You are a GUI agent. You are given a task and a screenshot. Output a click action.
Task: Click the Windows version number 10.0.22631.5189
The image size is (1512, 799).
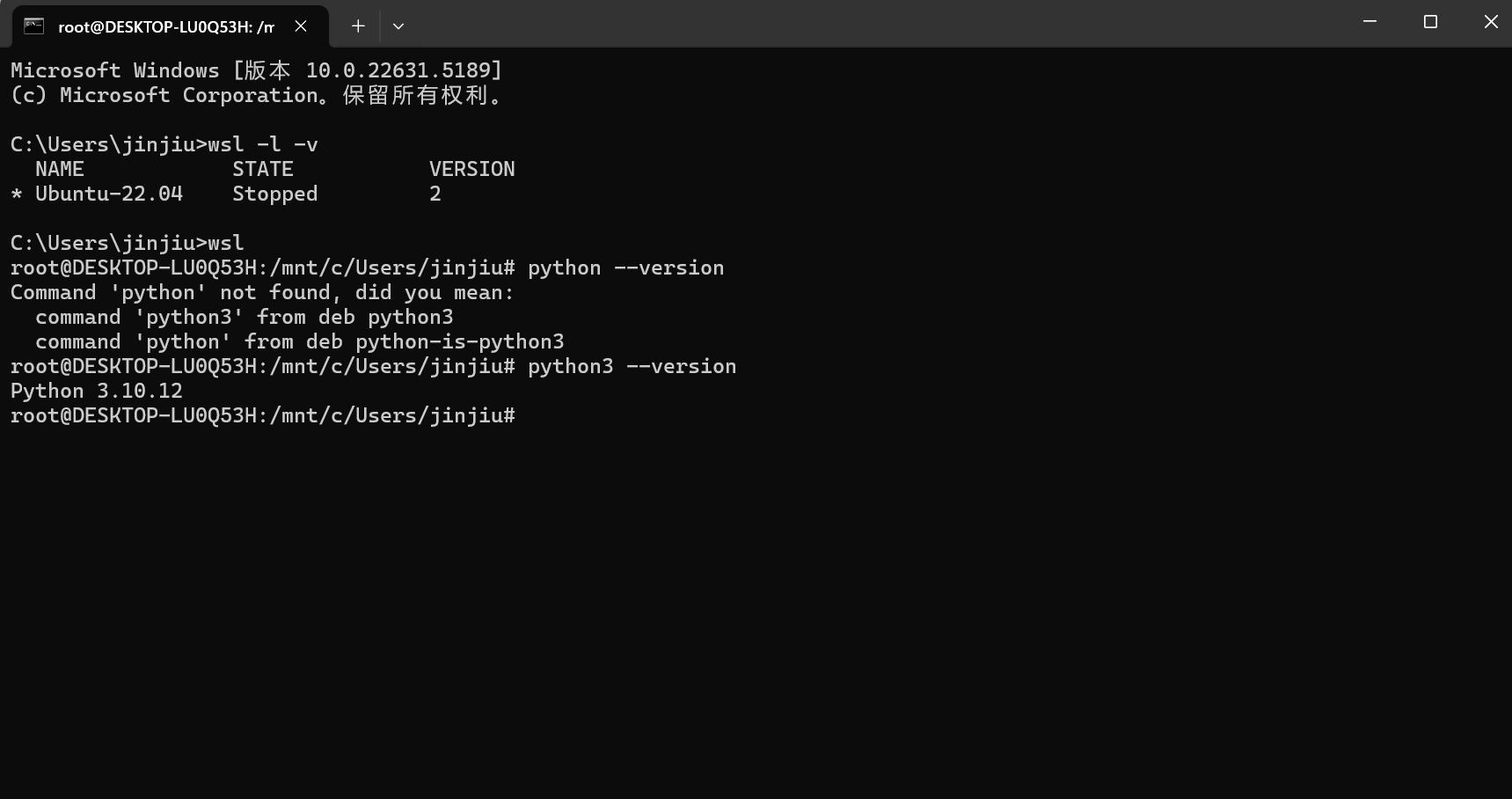click(397, 70)
